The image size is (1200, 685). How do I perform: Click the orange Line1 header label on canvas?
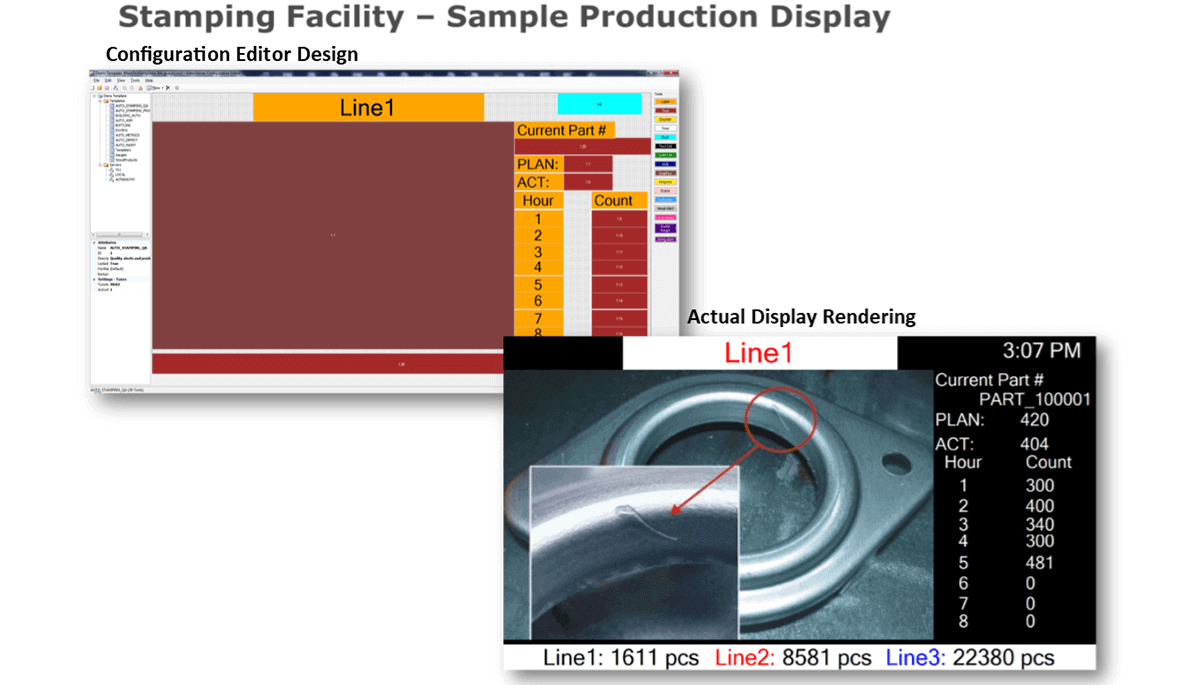[368, 108]
